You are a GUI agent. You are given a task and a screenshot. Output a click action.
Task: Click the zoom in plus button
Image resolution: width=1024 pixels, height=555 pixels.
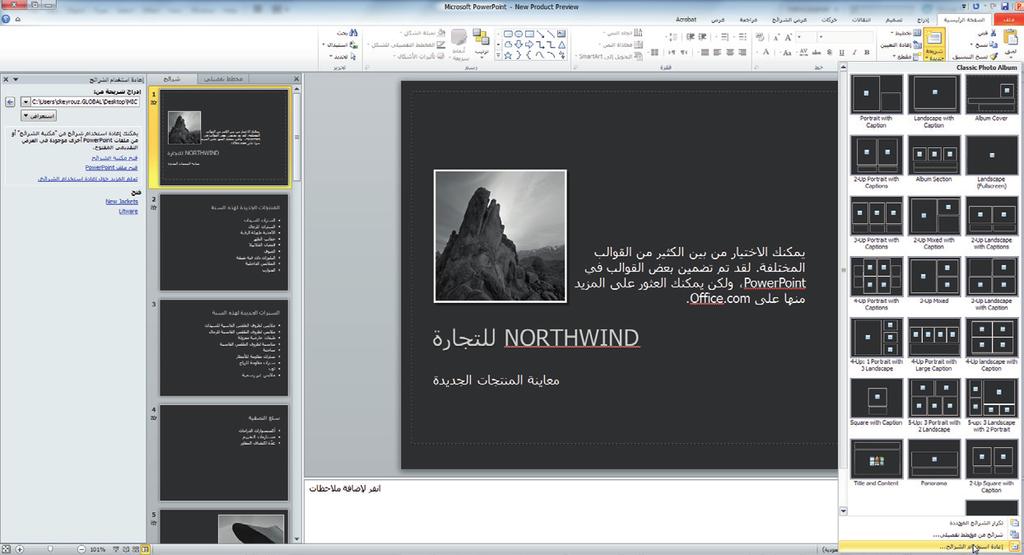(20, 549)
